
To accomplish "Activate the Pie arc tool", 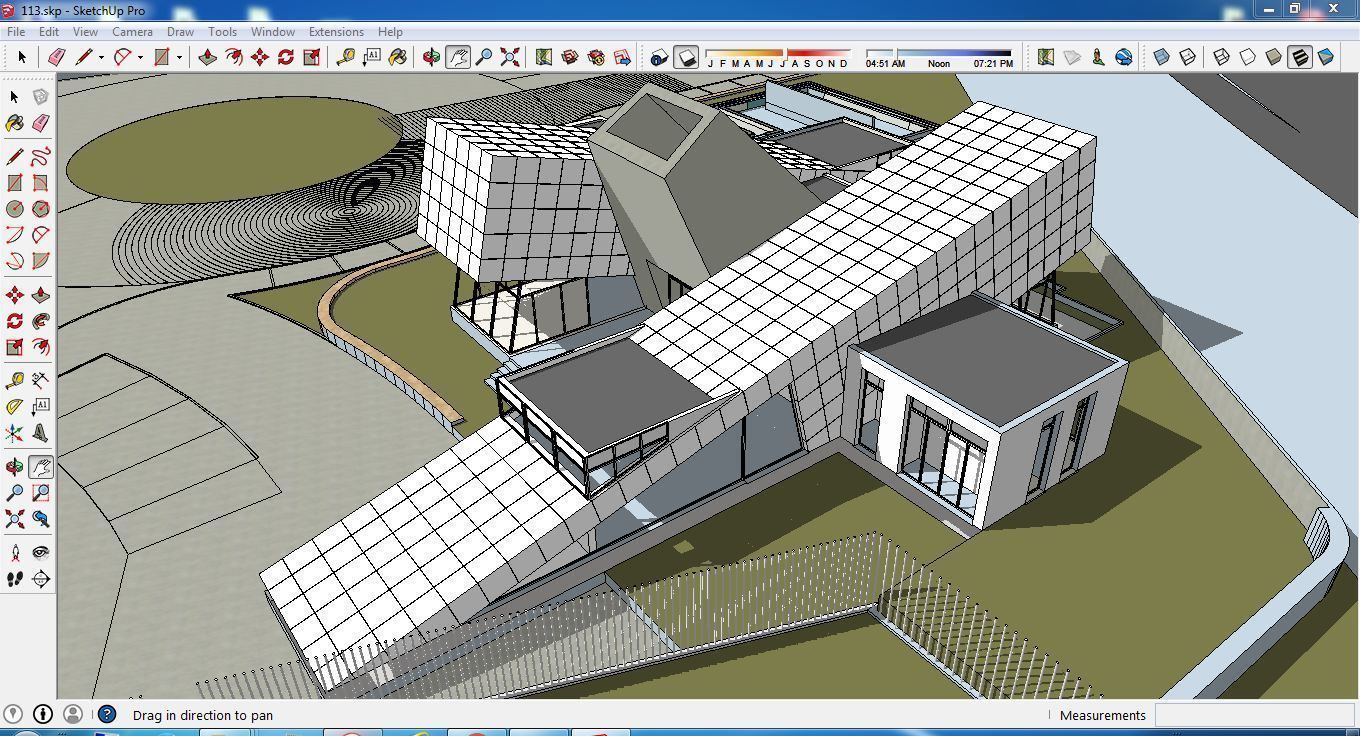I will [41, 261].
